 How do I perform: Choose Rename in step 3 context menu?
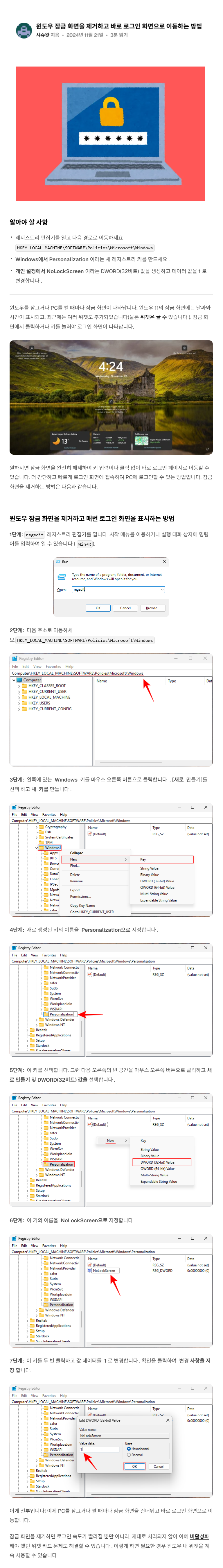point(76,881)
